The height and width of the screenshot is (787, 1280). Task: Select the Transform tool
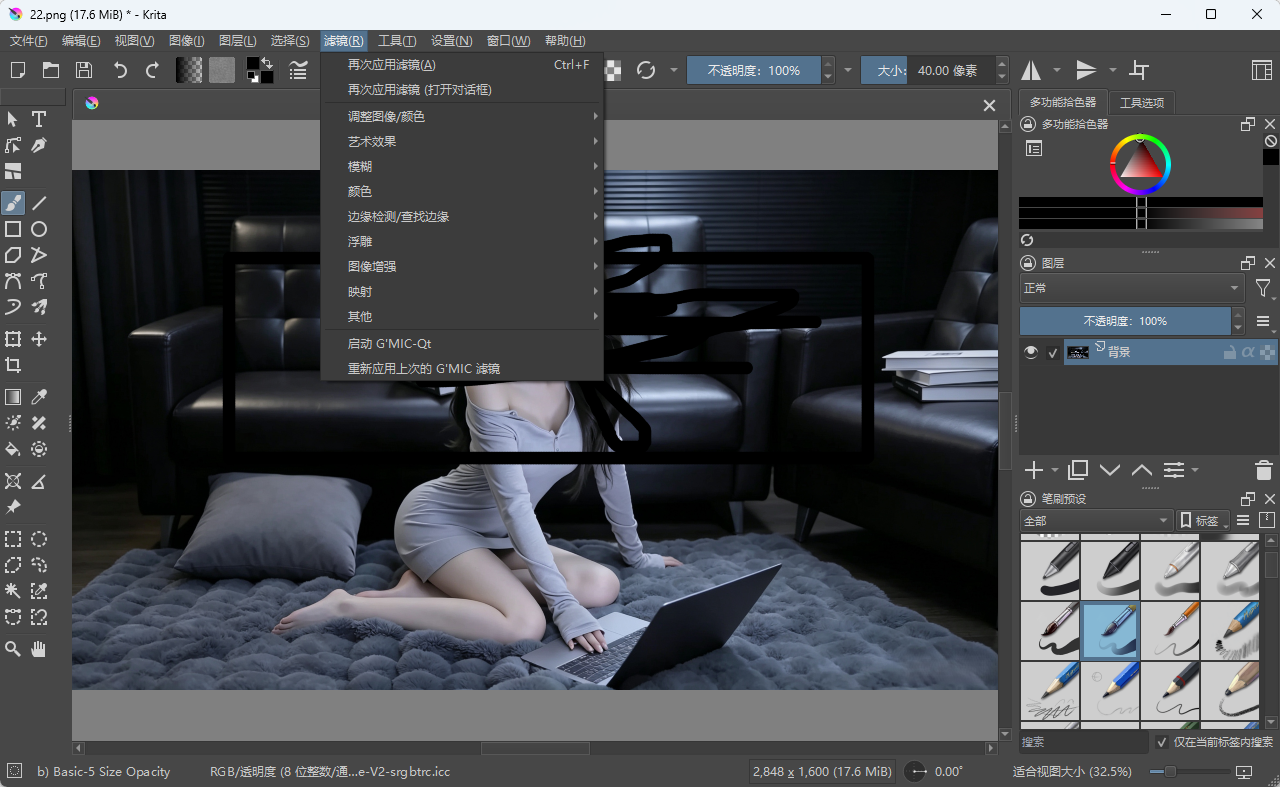pyautogui.click(x=13, y=339)
